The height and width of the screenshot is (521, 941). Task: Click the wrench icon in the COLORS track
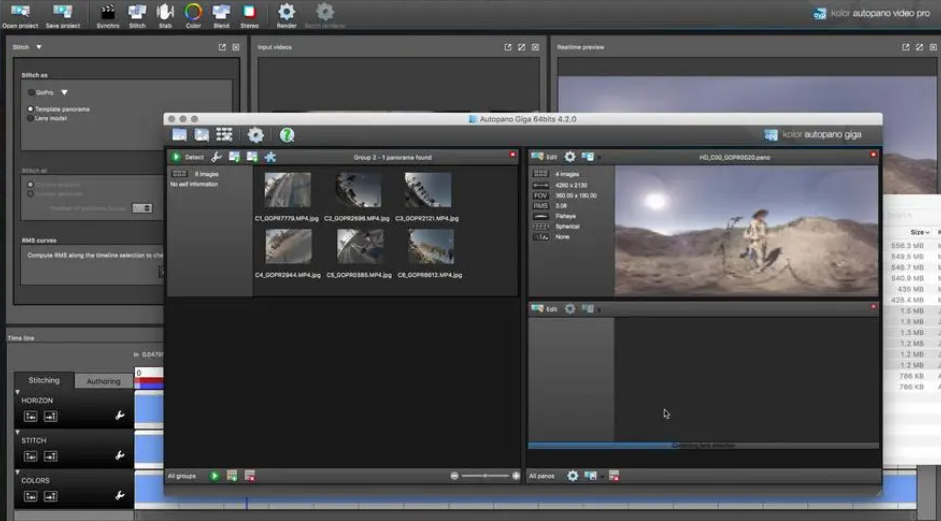[120, 496]
